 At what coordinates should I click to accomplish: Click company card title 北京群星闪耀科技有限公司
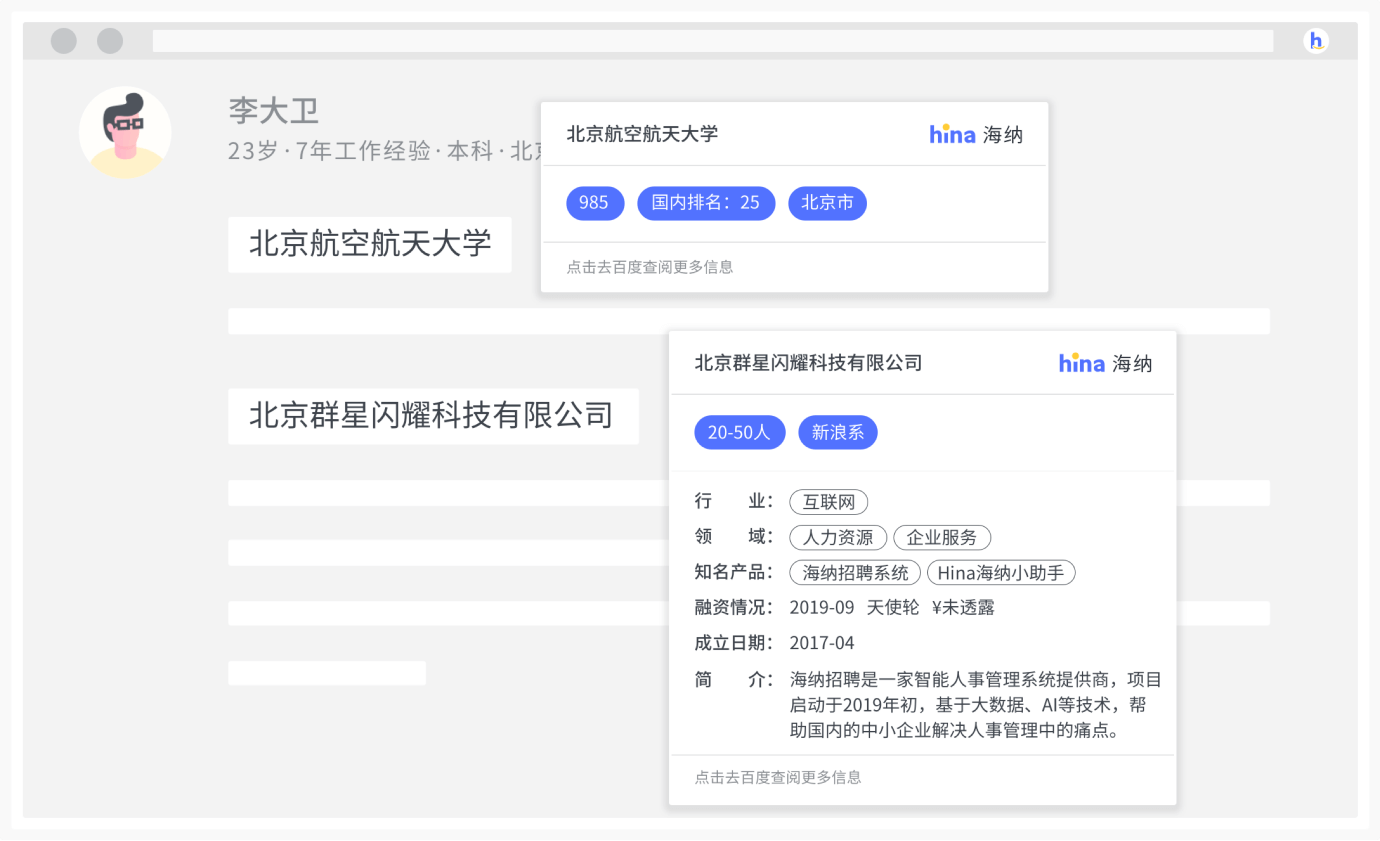808,363
